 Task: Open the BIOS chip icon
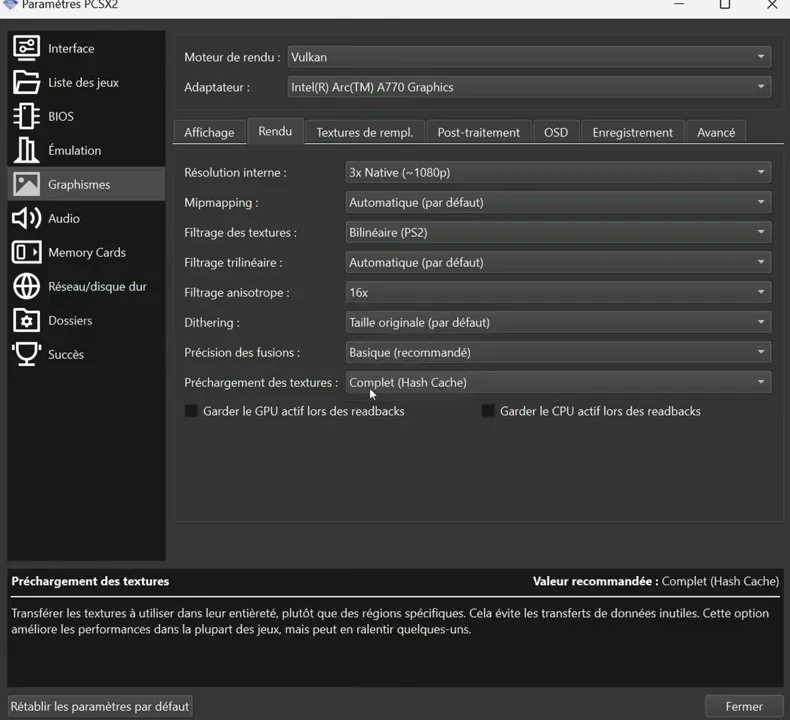26,116
